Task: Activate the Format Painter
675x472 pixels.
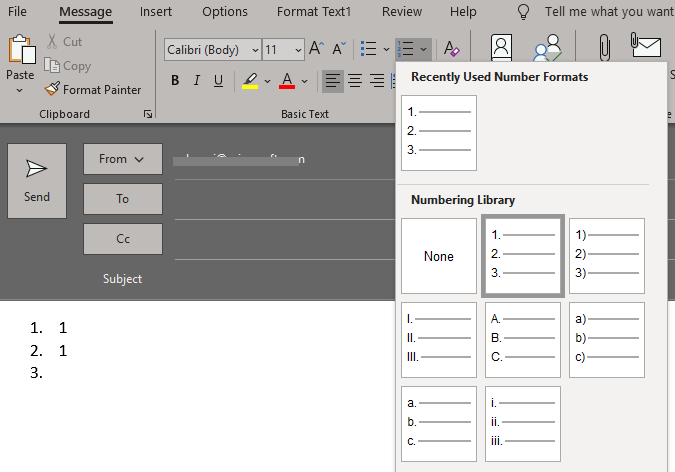Action: [x=93, y=90]
